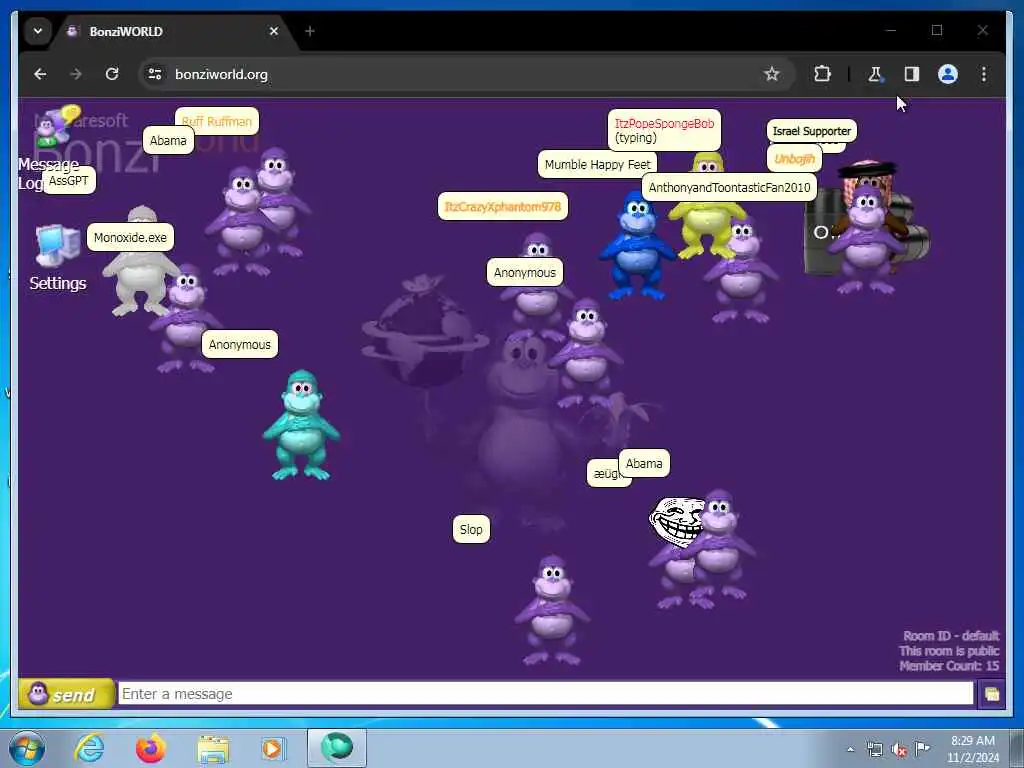
Task: Launch Firefox from the taskbar
Action: click(151, 748)
